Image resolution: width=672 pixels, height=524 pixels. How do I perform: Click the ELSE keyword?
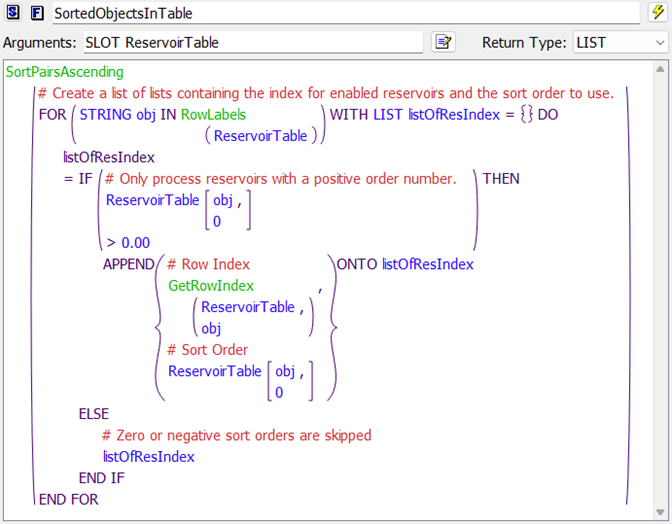pyautogui.click(x=94, y=413)
